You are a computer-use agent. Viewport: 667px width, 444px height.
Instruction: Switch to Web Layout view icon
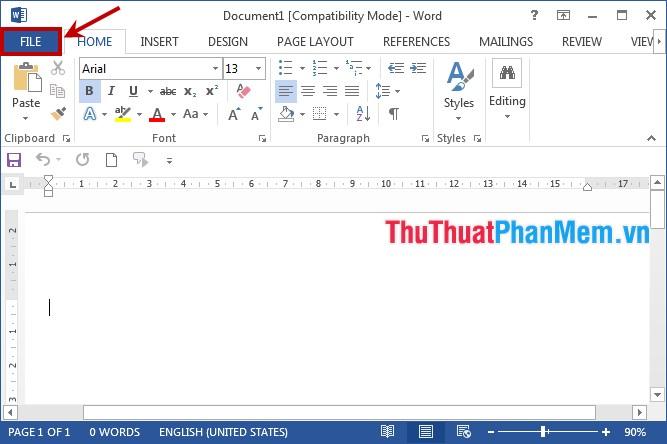(464, 432)
